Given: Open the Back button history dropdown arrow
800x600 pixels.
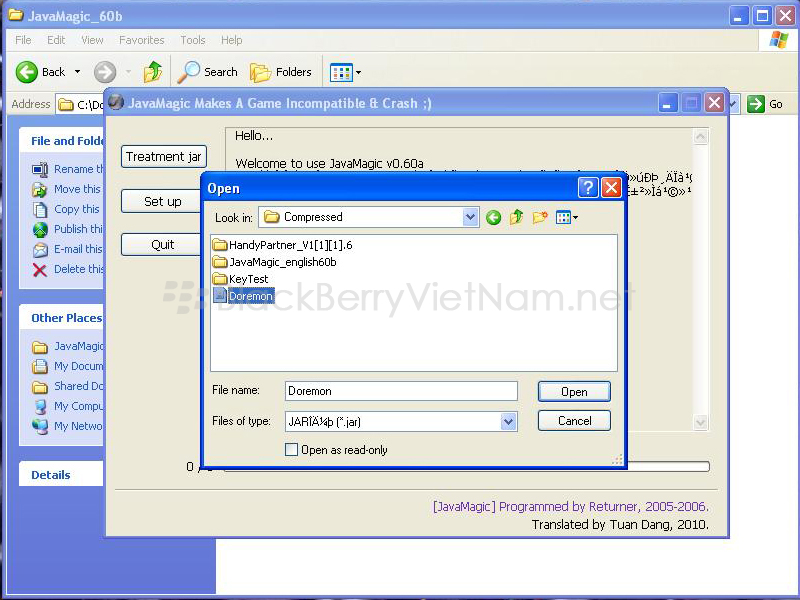Looking at the screenshot, I should coord(78,72).
